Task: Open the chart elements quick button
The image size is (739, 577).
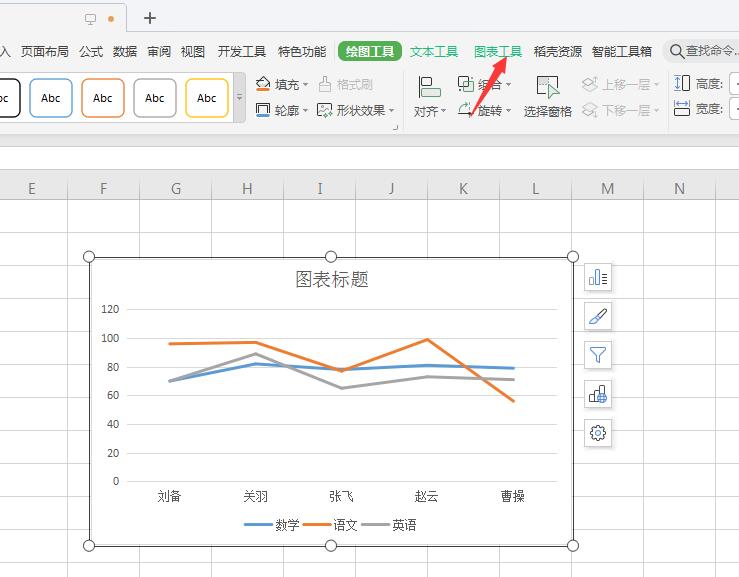Action: (x=598, y=277)
